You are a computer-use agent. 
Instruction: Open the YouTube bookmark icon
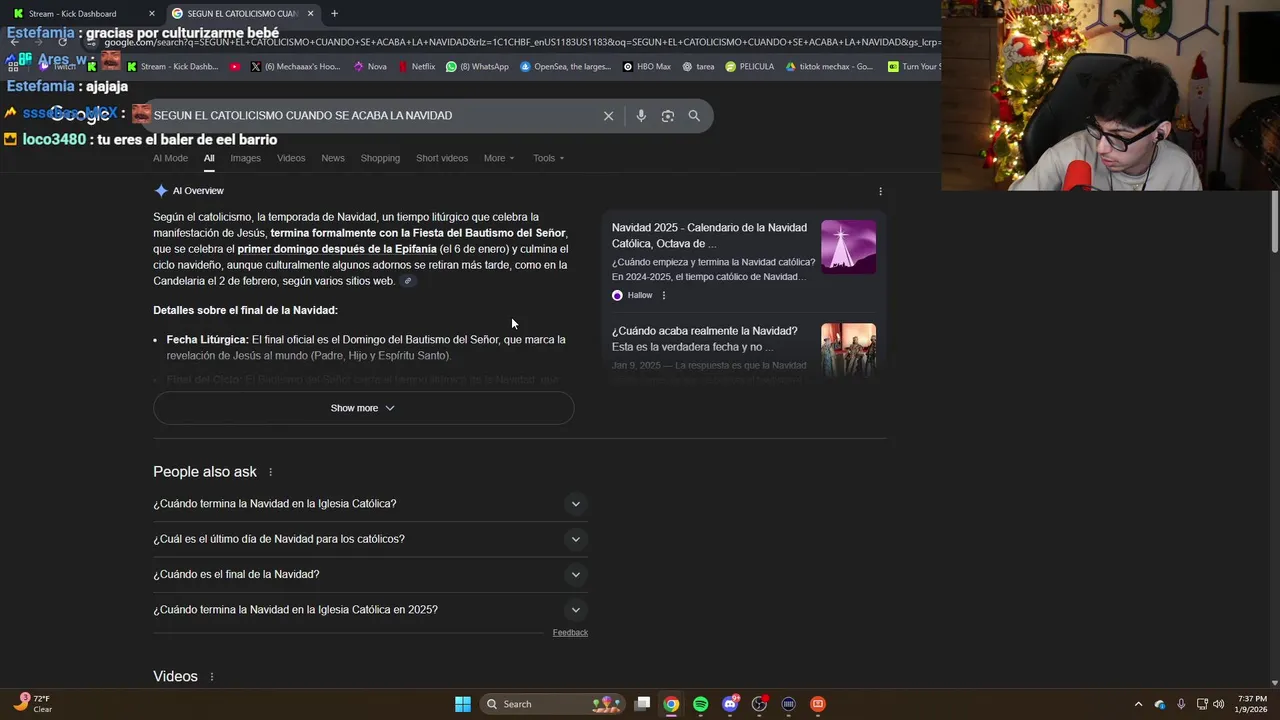pos(234,67)
